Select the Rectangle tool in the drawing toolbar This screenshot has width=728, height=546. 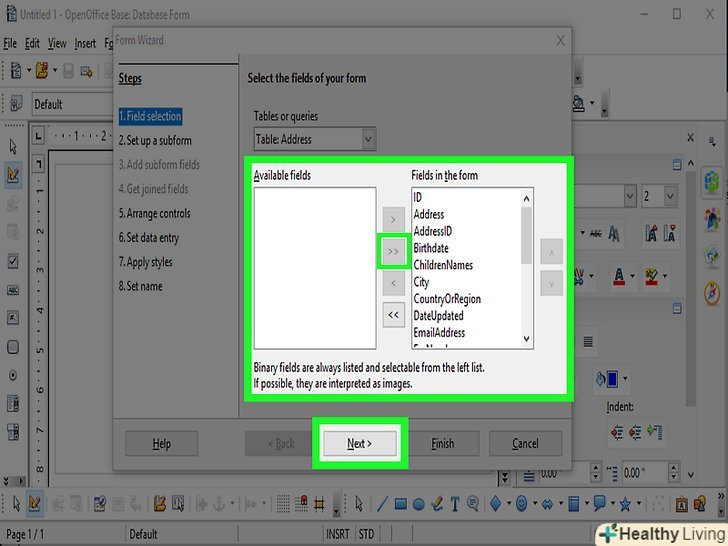click(401, 504)
